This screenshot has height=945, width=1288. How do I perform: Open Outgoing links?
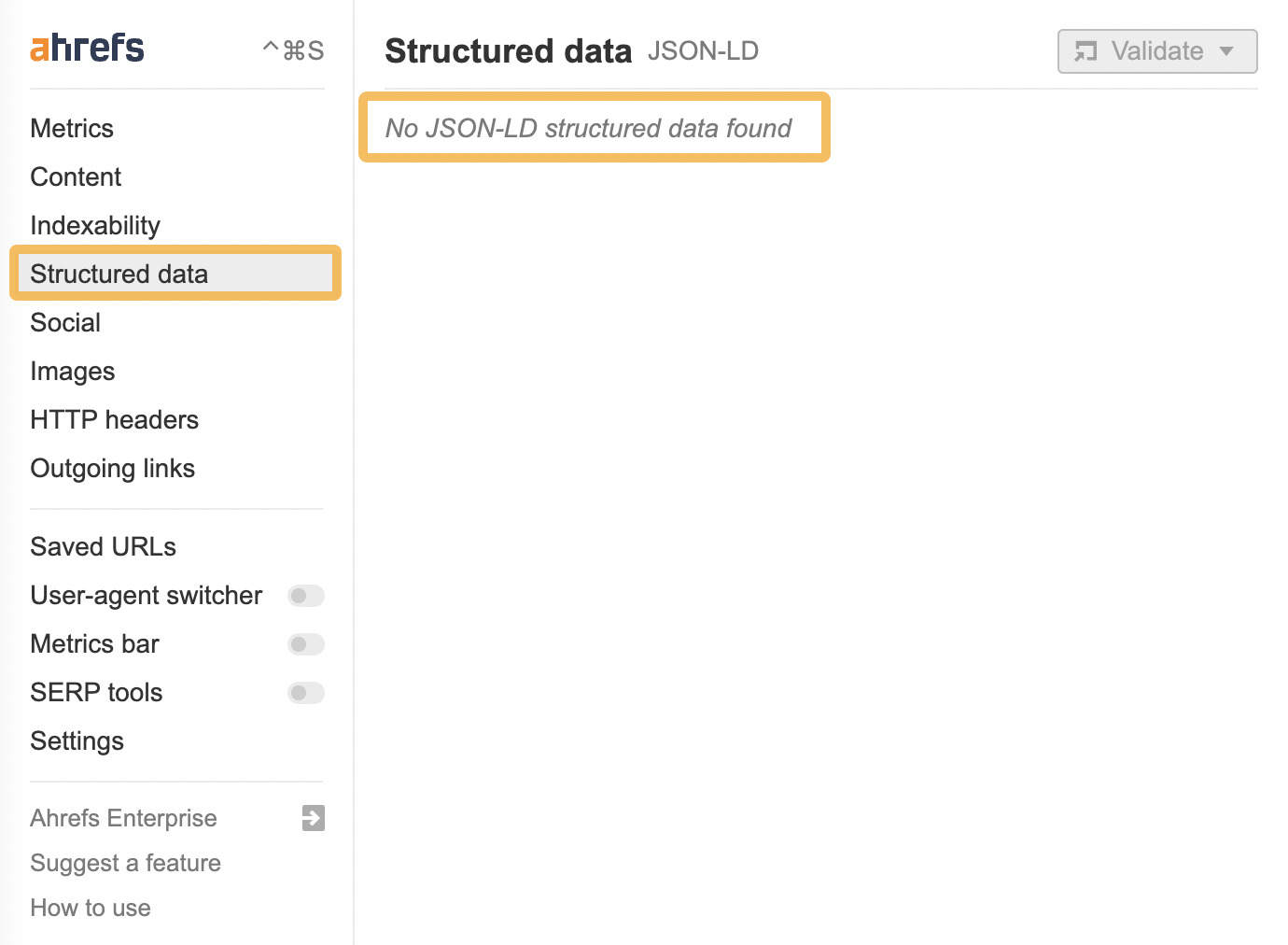[112, 468]
